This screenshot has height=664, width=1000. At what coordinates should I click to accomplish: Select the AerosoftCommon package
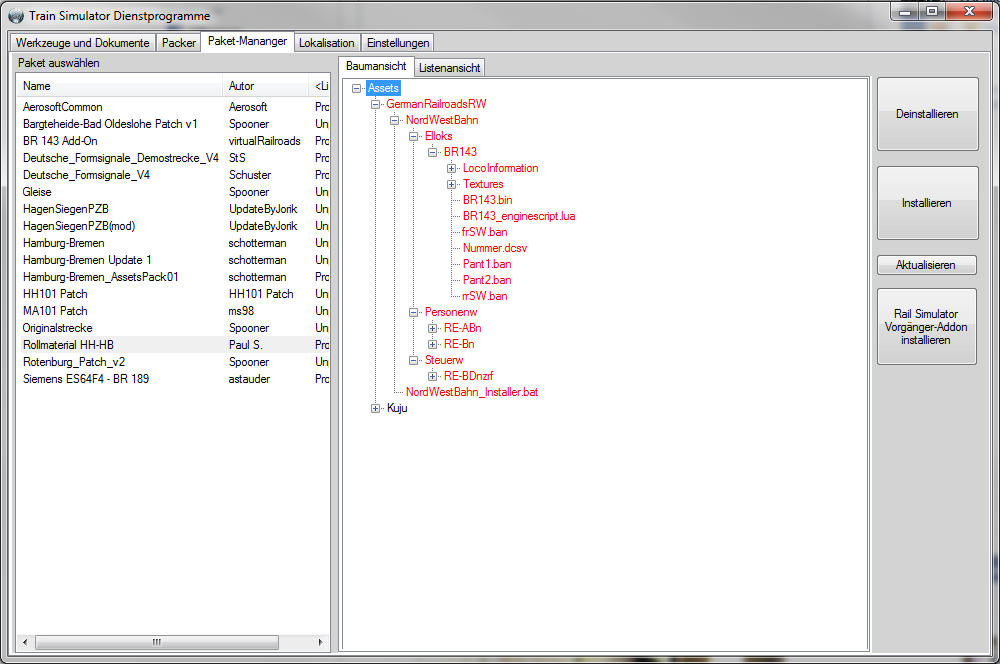tap(62, 107)
